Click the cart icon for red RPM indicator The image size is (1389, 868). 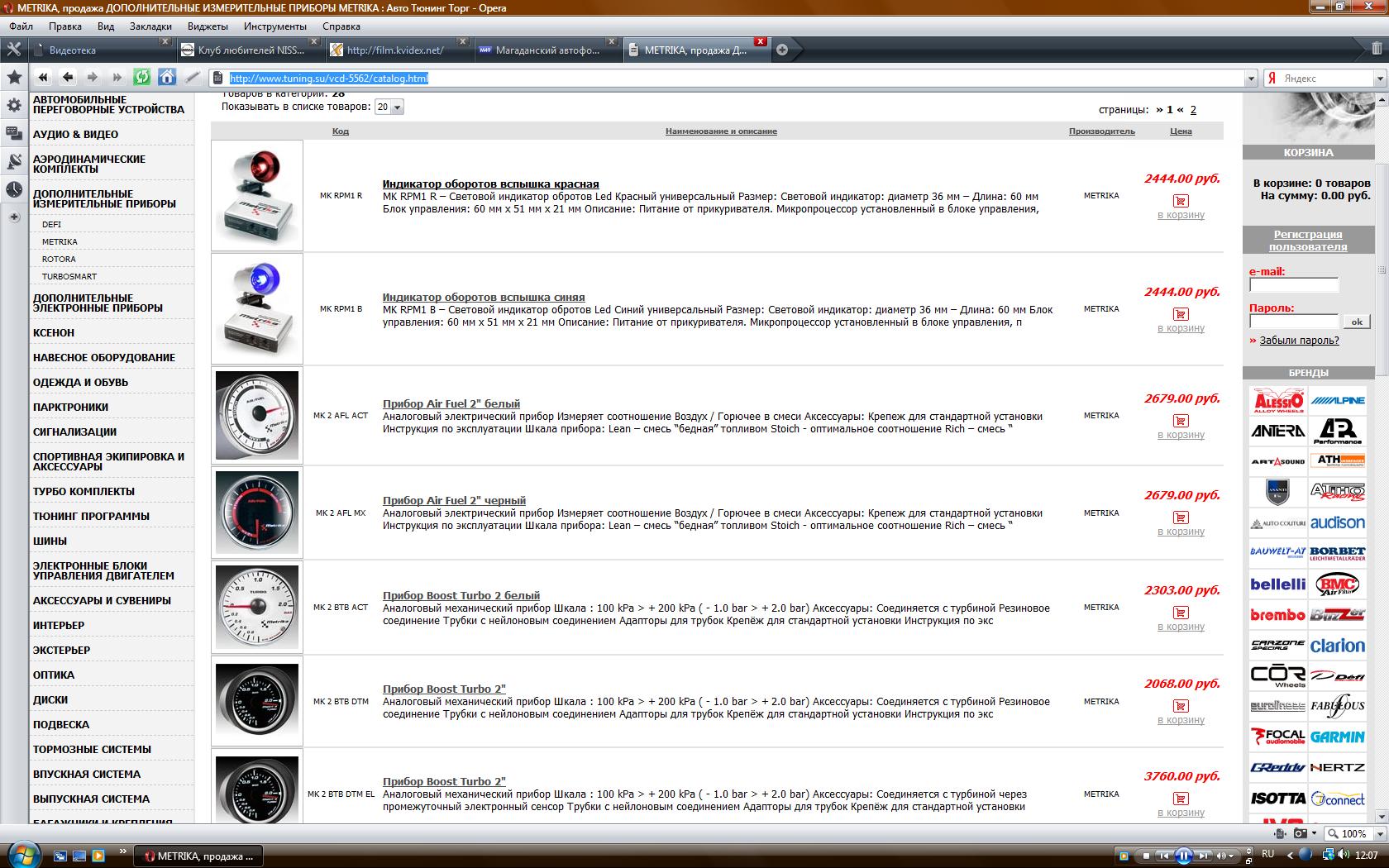tap(1181, 201)
